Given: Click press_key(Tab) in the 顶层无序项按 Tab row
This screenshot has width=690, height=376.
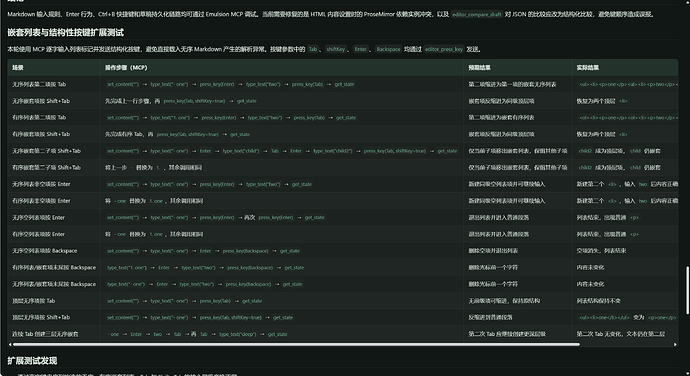Looking at the screenshot, I should pyautogui.click(x=215, y=301).
